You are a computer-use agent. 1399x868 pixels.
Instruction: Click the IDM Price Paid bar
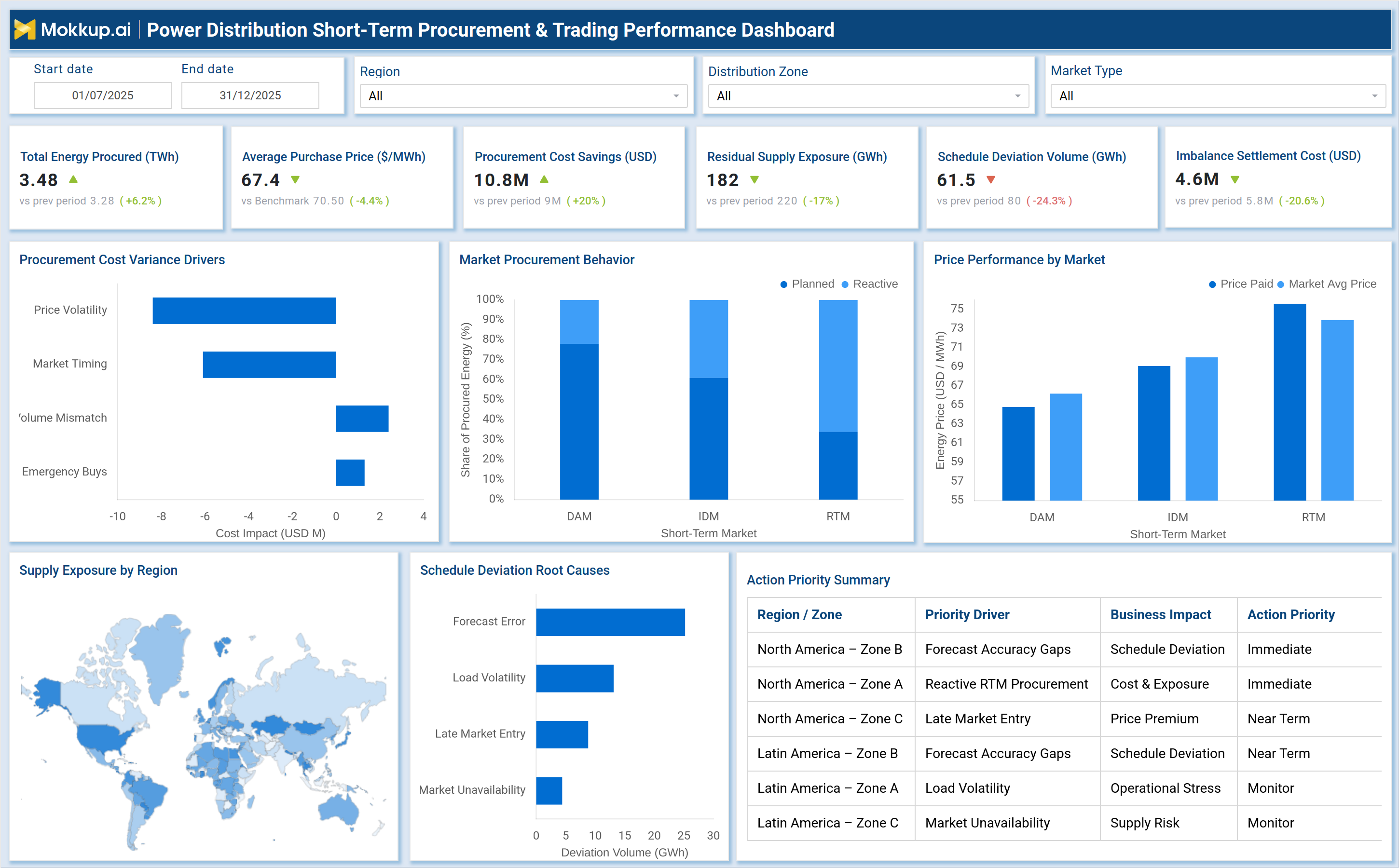click(1154, 433)
